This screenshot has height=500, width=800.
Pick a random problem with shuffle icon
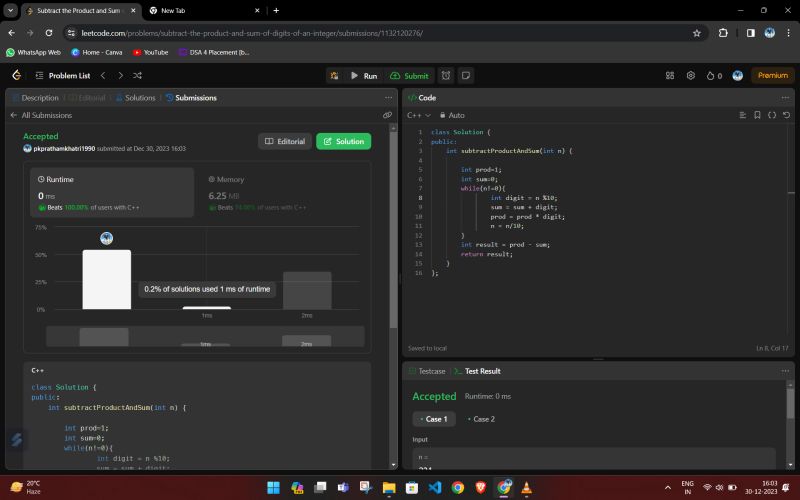[x=137, y=75]
